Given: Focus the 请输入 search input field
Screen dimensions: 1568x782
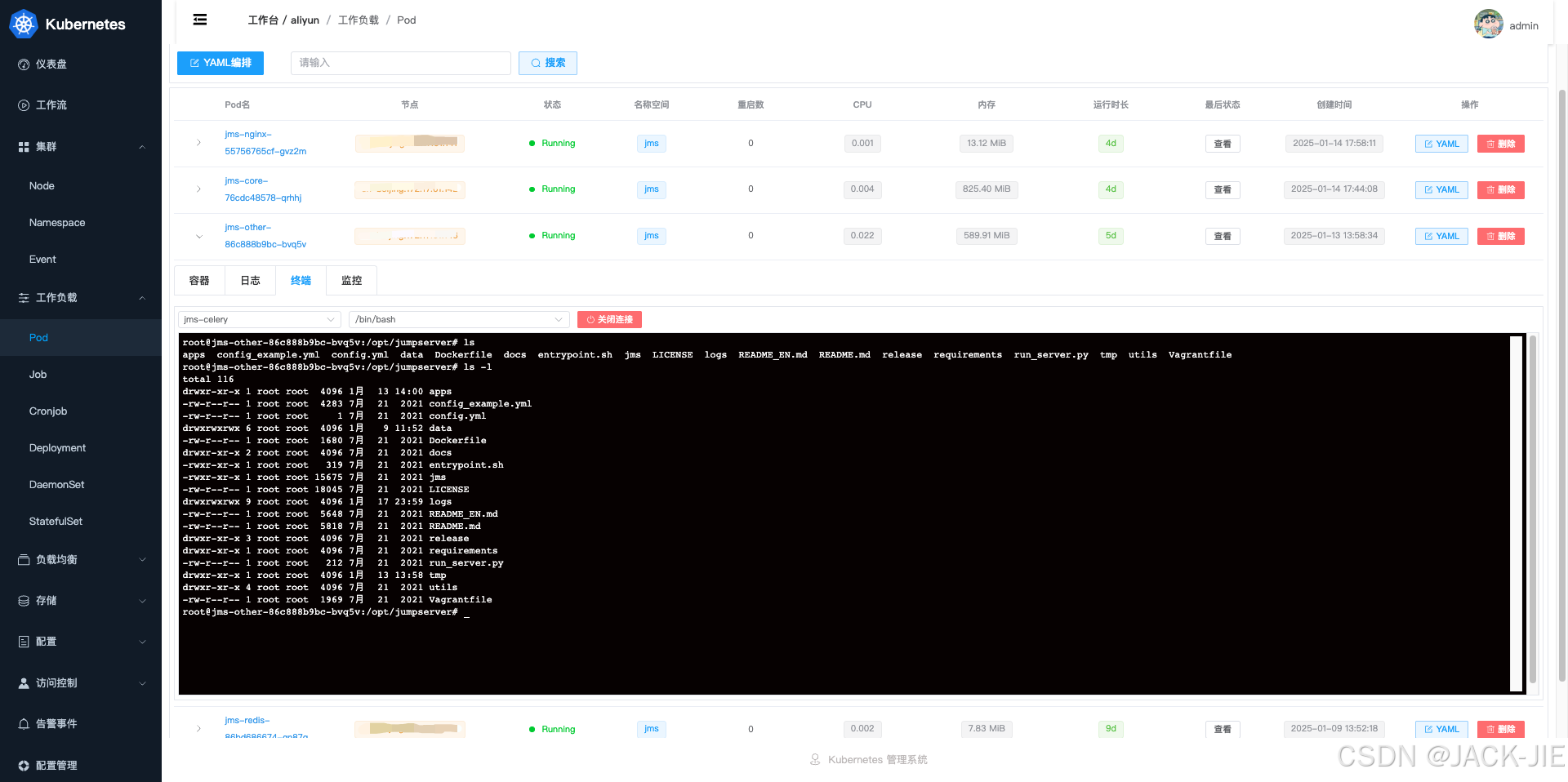Looking at the screenshot, I should point(400,63).
